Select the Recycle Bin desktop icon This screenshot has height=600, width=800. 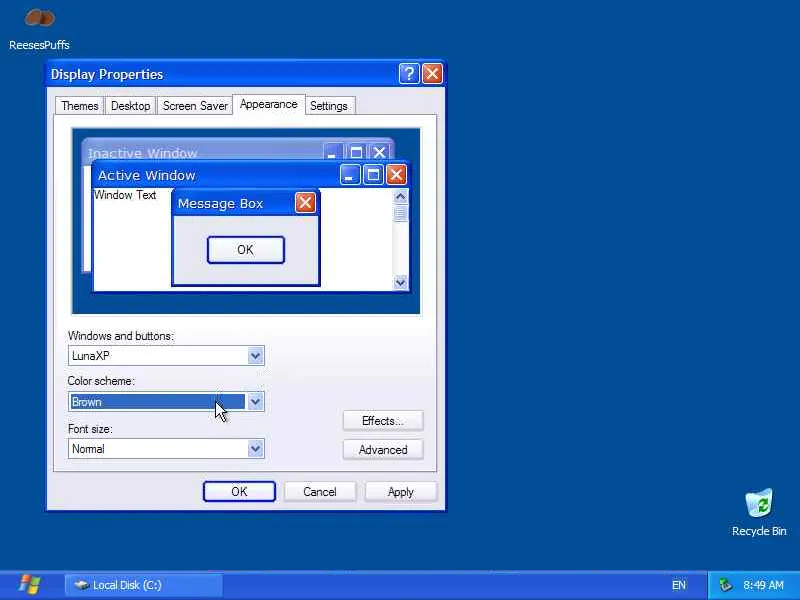(759, 513)
